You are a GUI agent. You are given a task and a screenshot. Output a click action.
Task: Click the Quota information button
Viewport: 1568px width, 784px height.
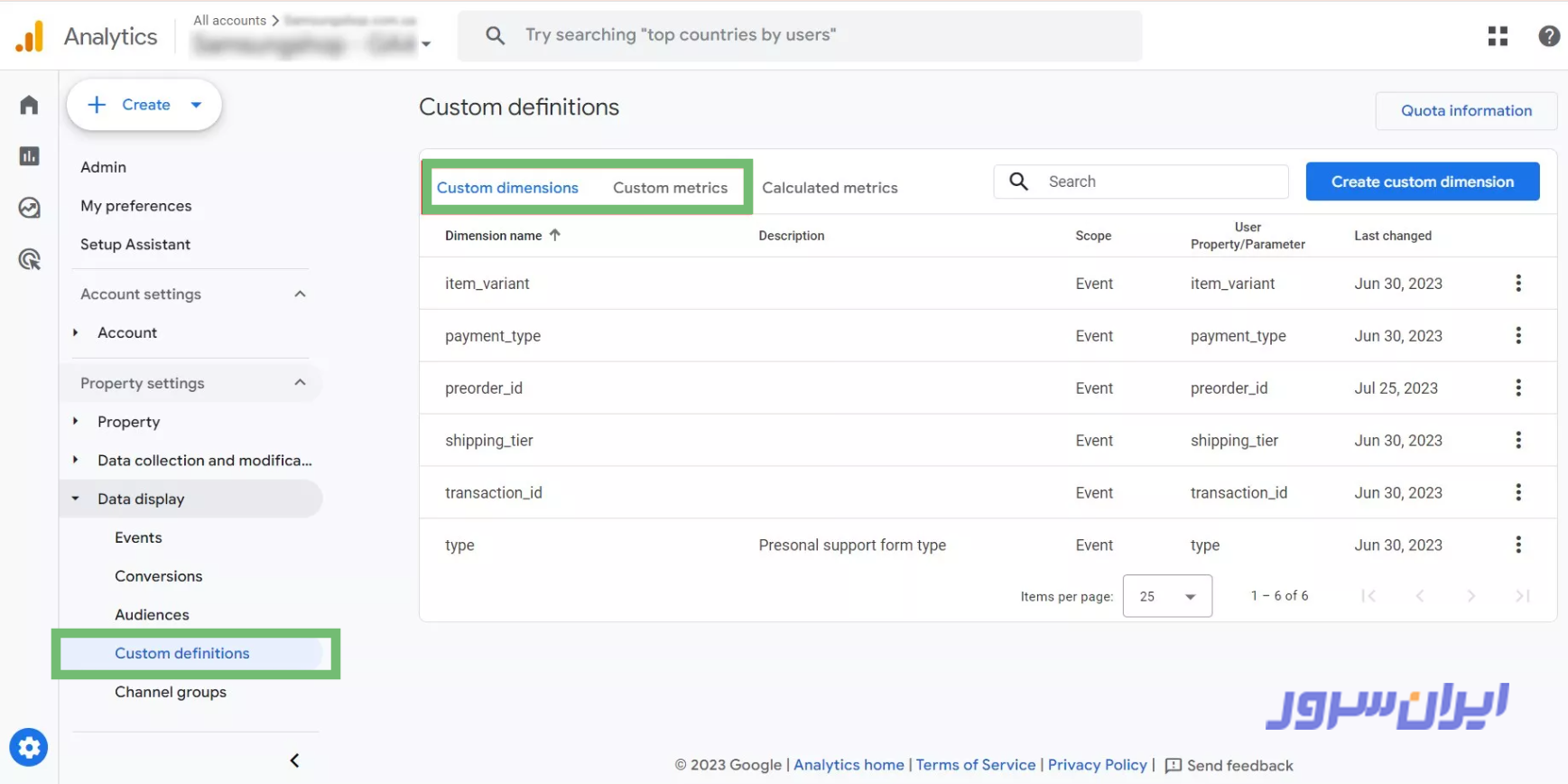pyautogui.click(x=1465, y=110)
